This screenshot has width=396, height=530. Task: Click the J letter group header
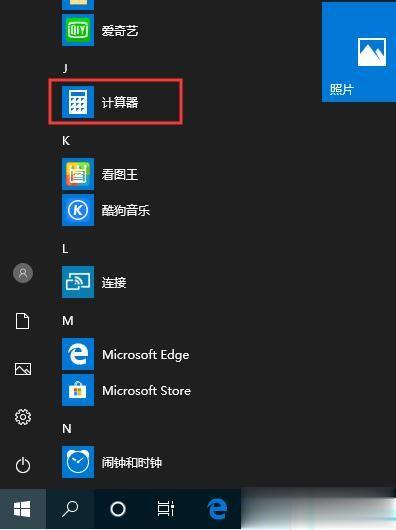click(65, 69)
